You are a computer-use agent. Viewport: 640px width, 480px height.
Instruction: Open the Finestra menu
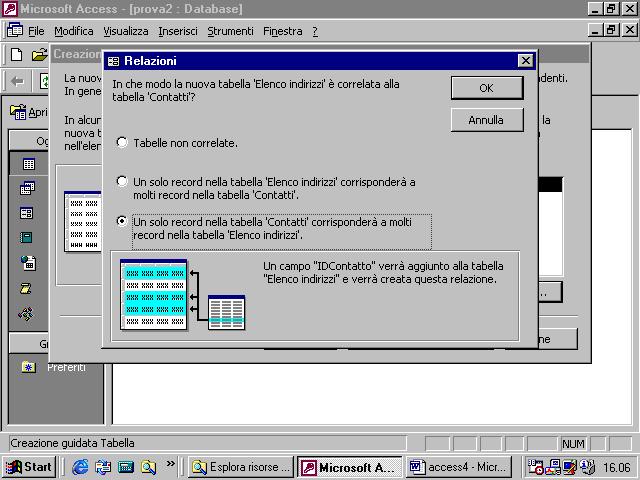coord(282,31)
